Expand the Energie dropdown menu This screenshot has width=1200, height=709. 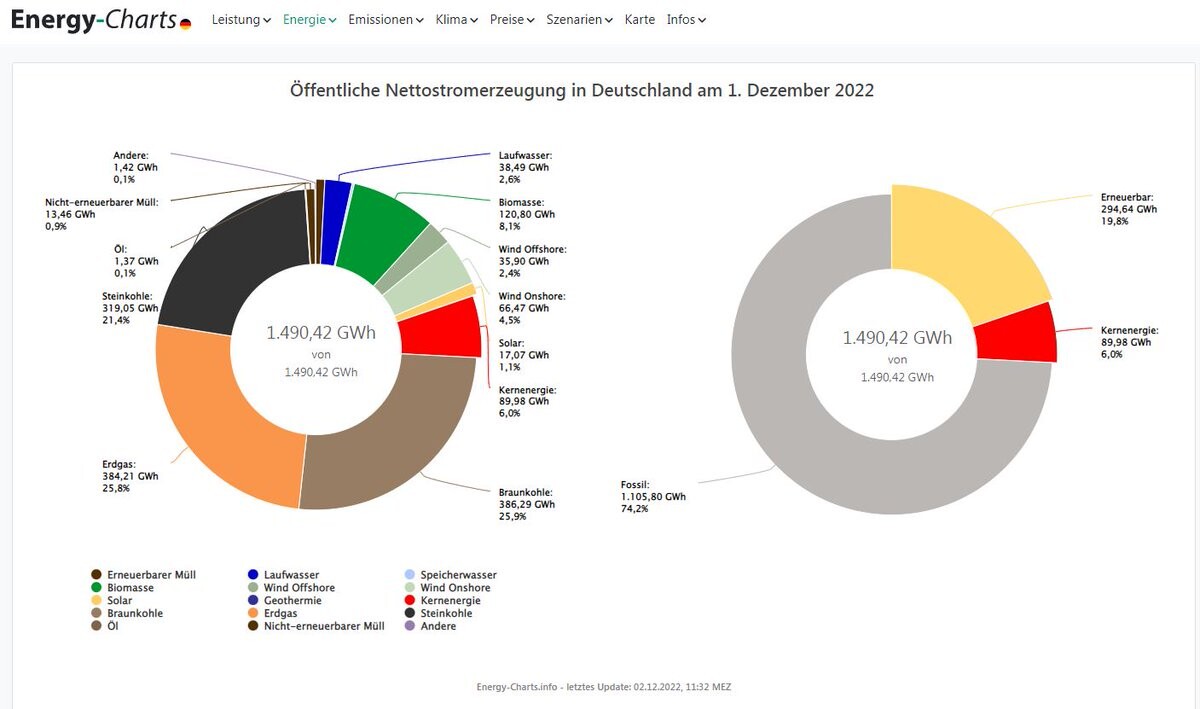point(309,20)
